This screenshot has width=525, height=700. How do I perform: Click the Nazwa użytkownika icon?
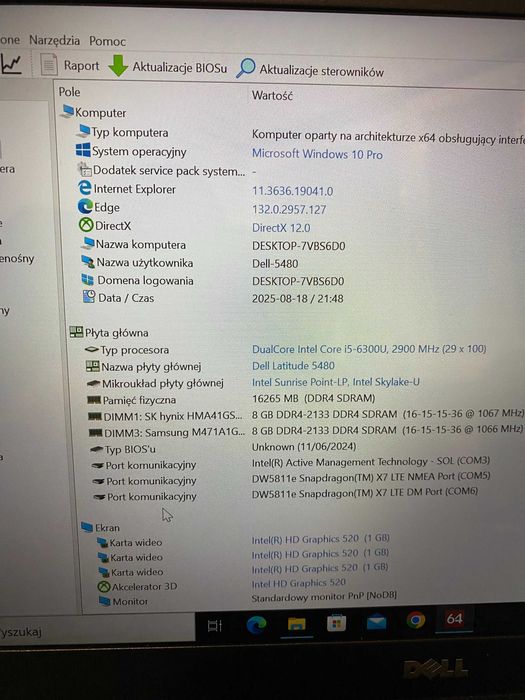coord(88,262)
